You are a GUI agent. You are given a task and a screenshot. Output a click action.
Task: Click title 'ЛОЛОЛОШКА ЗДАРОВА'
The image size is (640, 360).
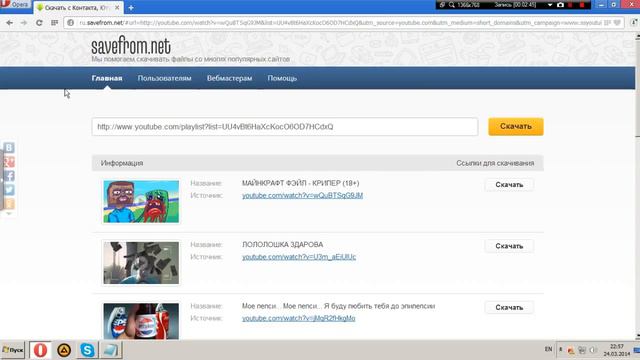tap(282, 244)
